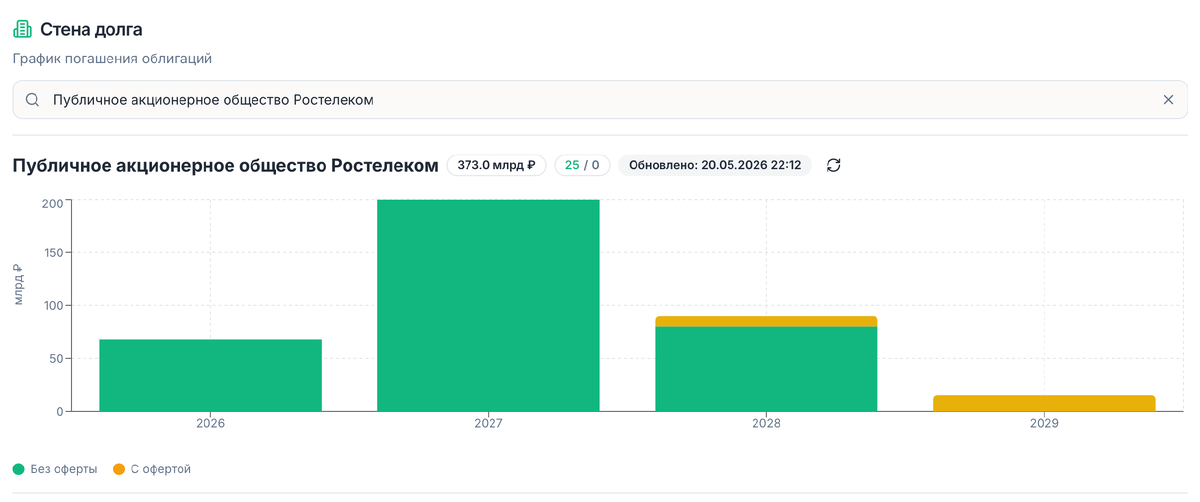Click the building icon beside Стена долга
Screen dimensions: 1200x502
[22, 30]
